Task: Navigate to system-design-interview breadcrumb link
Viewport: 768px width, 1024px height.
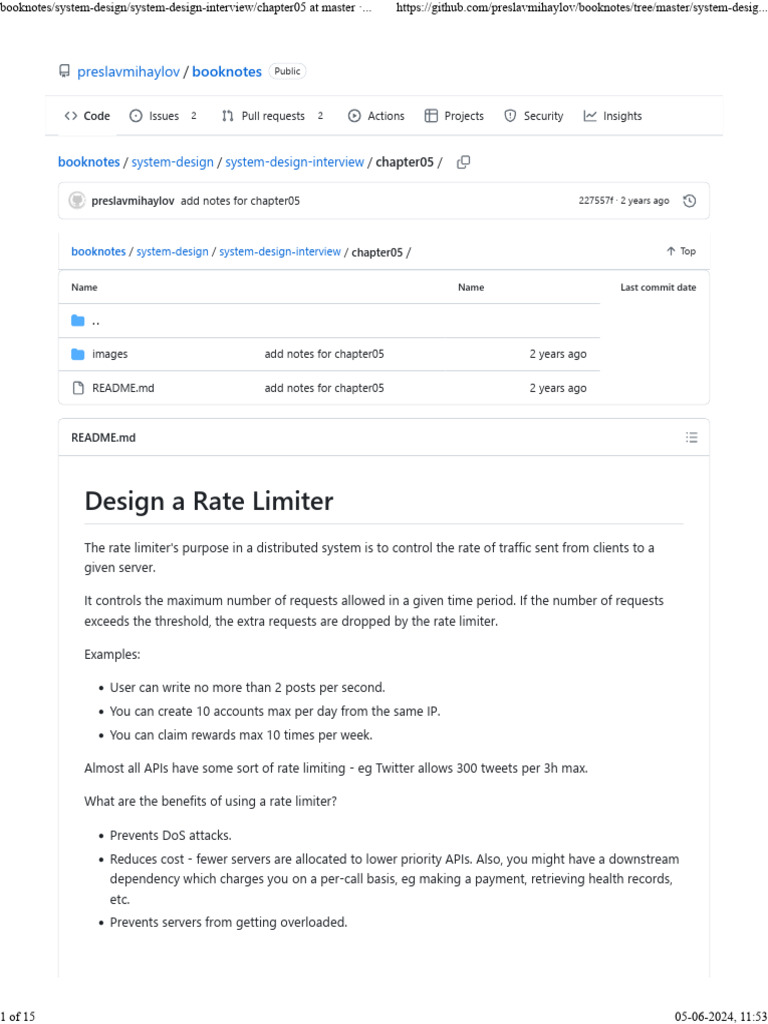Action: 295,162
